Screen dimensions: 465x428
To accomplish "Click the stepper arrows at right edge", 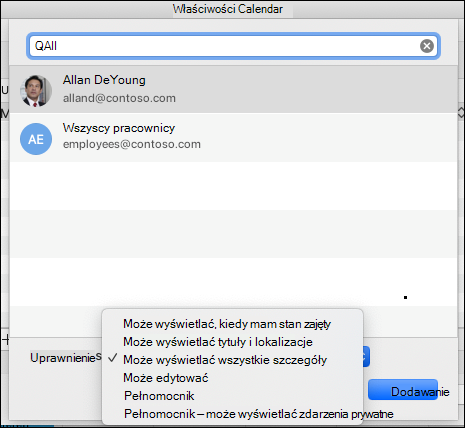I will [x=461, y=112].
